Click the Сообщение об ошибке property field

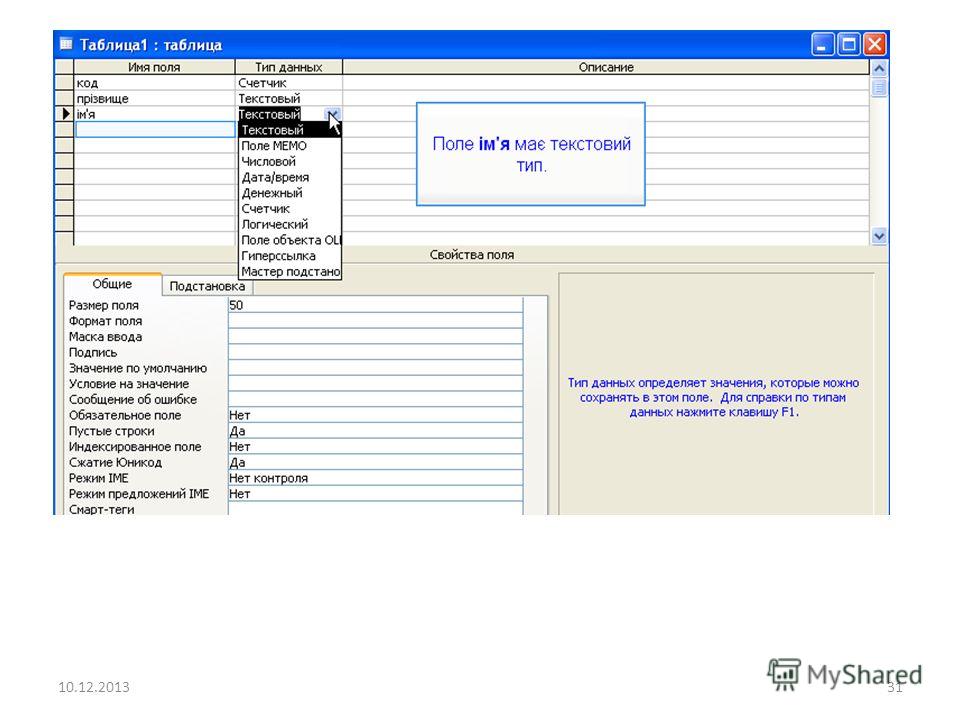[375, 399]
